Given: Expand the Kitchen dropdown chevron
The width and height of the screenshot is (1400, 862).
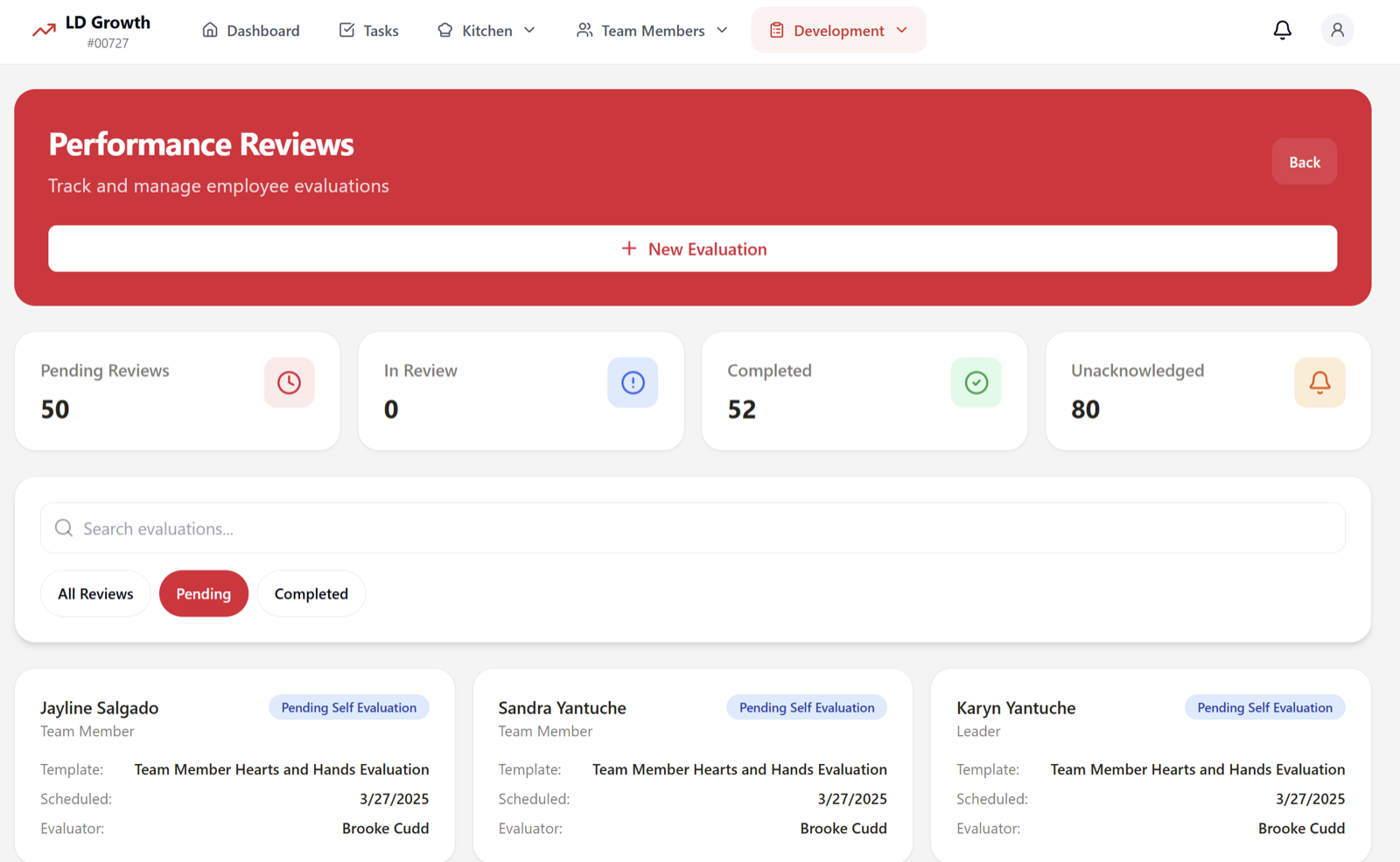Looking at the screenshot, I should coord(529,30).
